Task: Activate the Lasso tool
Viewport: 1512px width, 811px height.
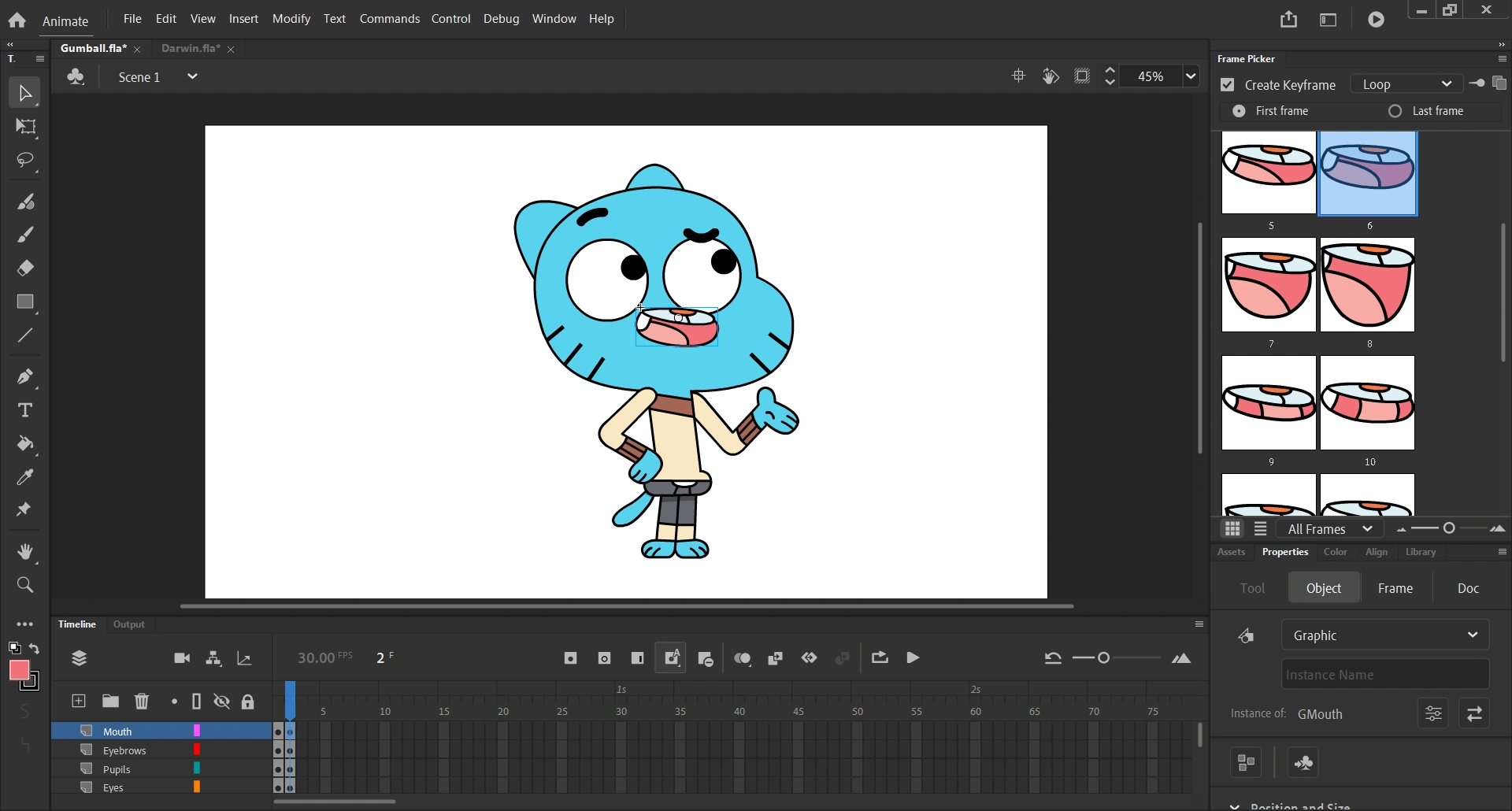Action: point(24,160)
